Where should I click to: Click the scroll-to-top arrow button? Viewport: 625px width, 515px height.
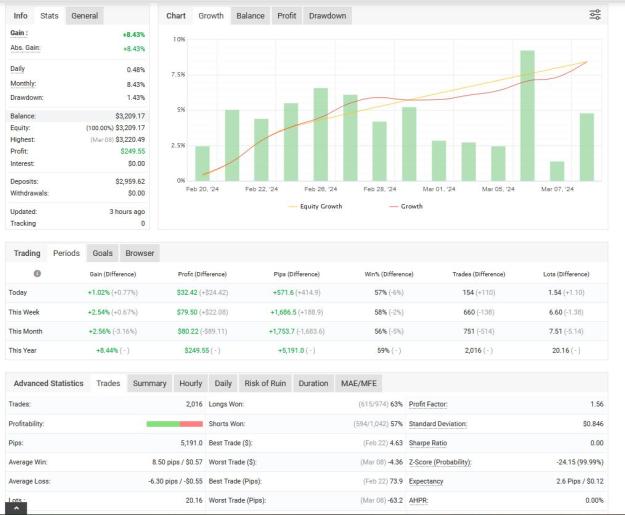(x=16, y=508)
